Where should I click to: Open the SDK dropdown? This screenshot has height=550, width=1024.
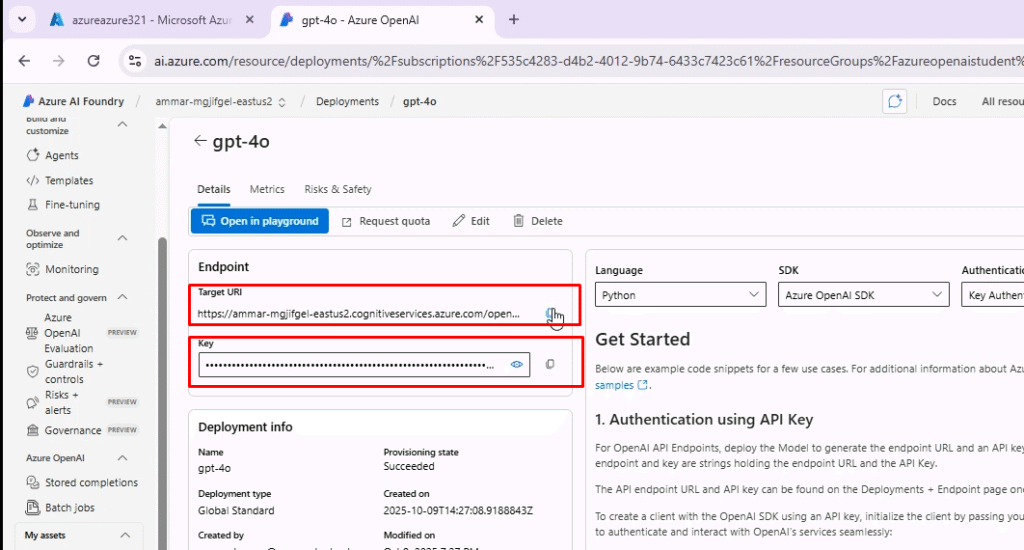pyautogui.click(x=862, y=295)
